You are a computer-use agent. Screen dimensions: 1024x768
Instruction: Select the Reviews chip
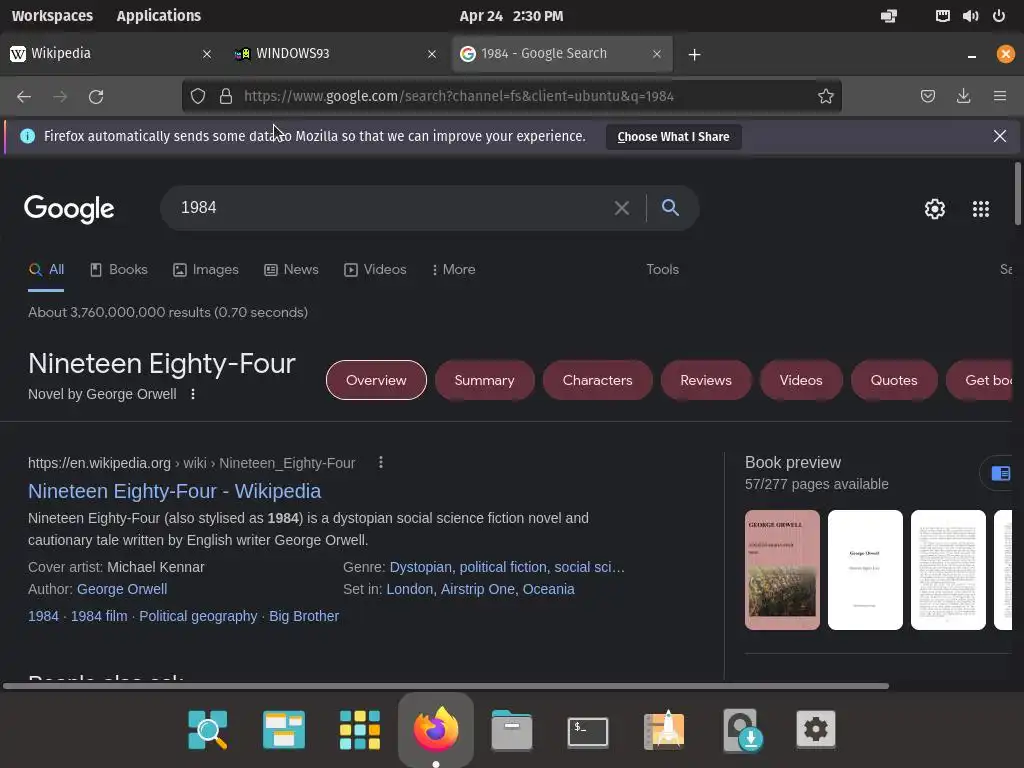[x=706, y=380]
